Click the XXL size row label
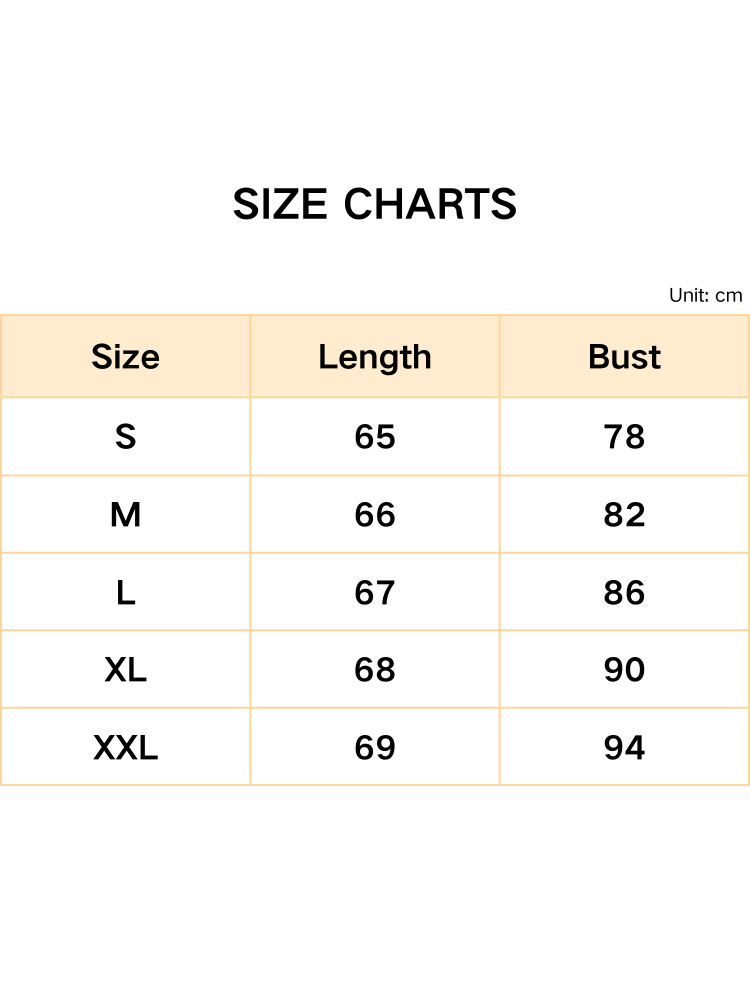The image size is (750, 1000). (x=125, y=748)
